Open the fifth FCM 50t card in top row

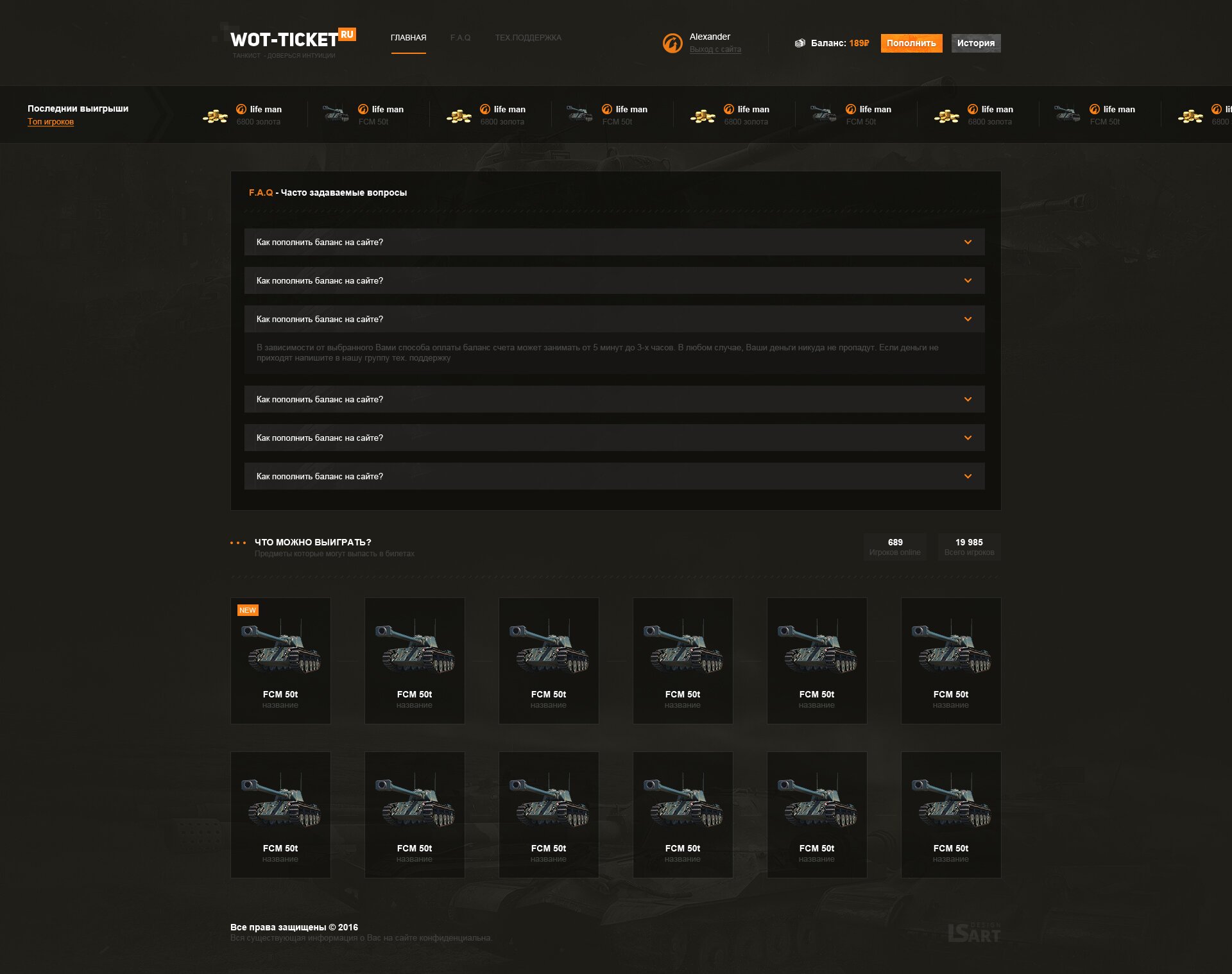[x=817, y=661]
